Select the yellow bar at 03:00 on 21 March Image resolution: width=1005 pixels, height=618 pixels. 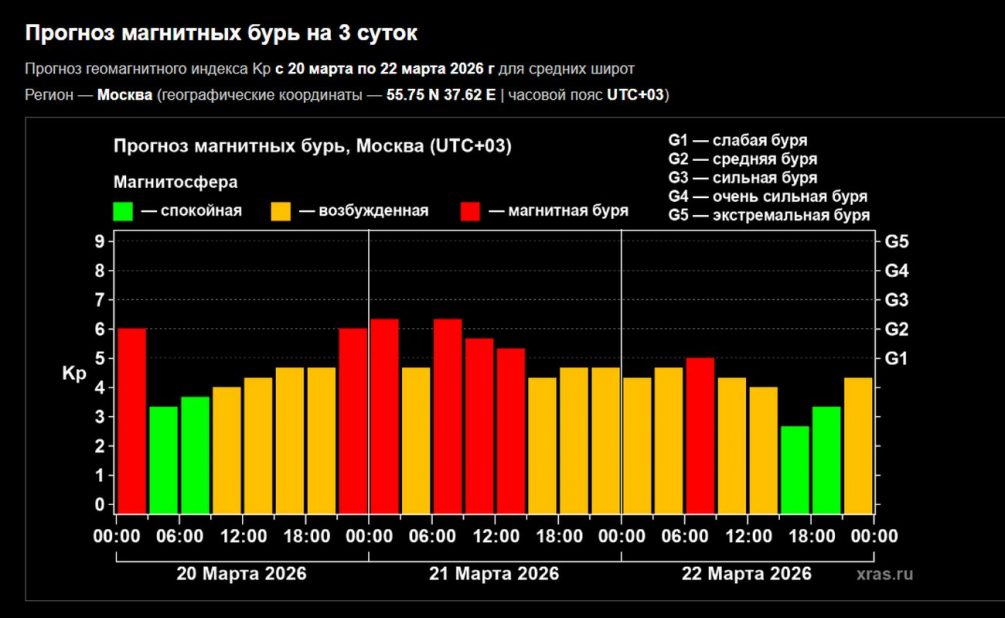(416, 440)
